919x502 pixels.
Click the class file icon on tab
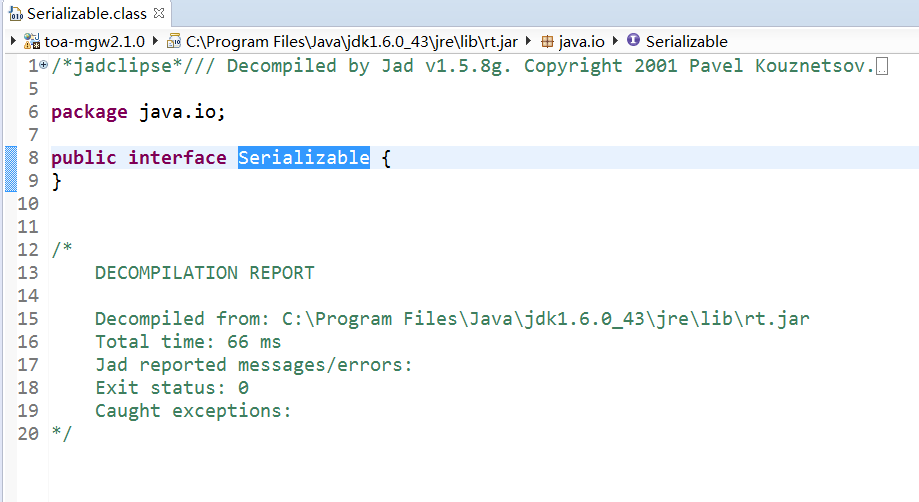(x=16, y=13)
